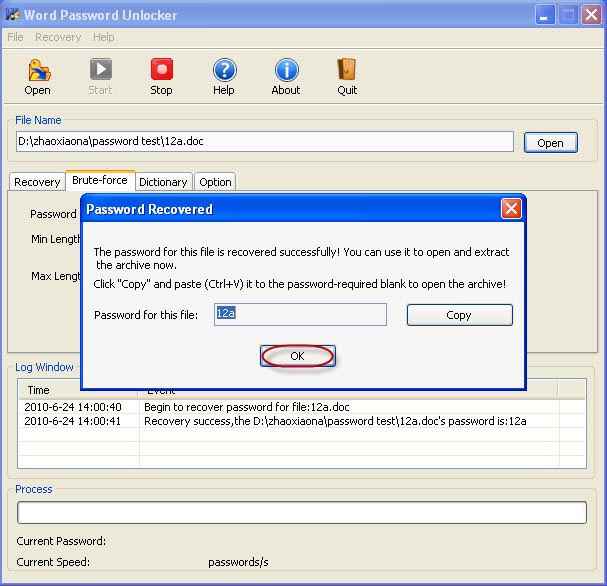Click the red Stop toolbar icon
The height and width of the screenshot is (586, 607).
(162, 69)
